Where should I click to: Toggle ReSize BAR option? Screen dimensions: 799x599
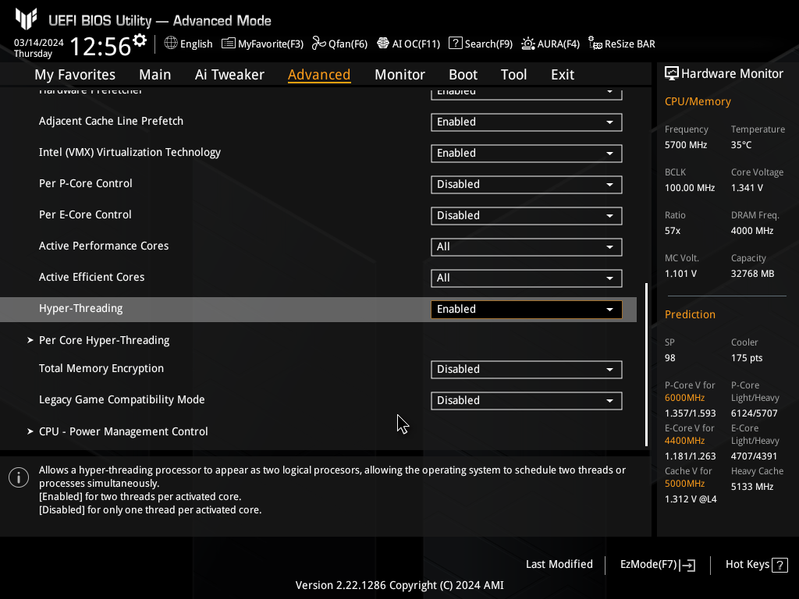click(622, 44)
